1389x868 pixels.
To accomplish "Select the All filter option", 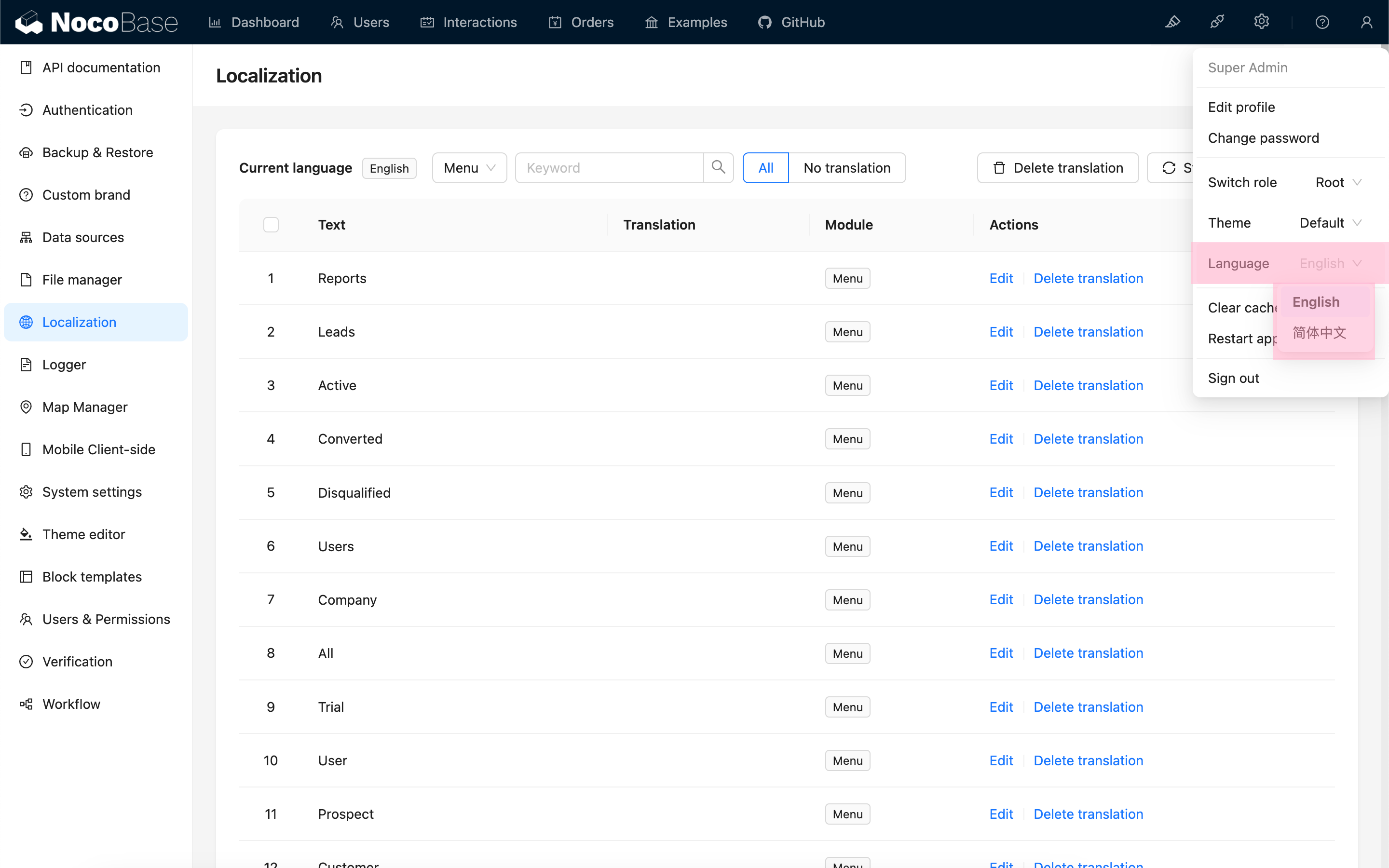I will point(765,168).
